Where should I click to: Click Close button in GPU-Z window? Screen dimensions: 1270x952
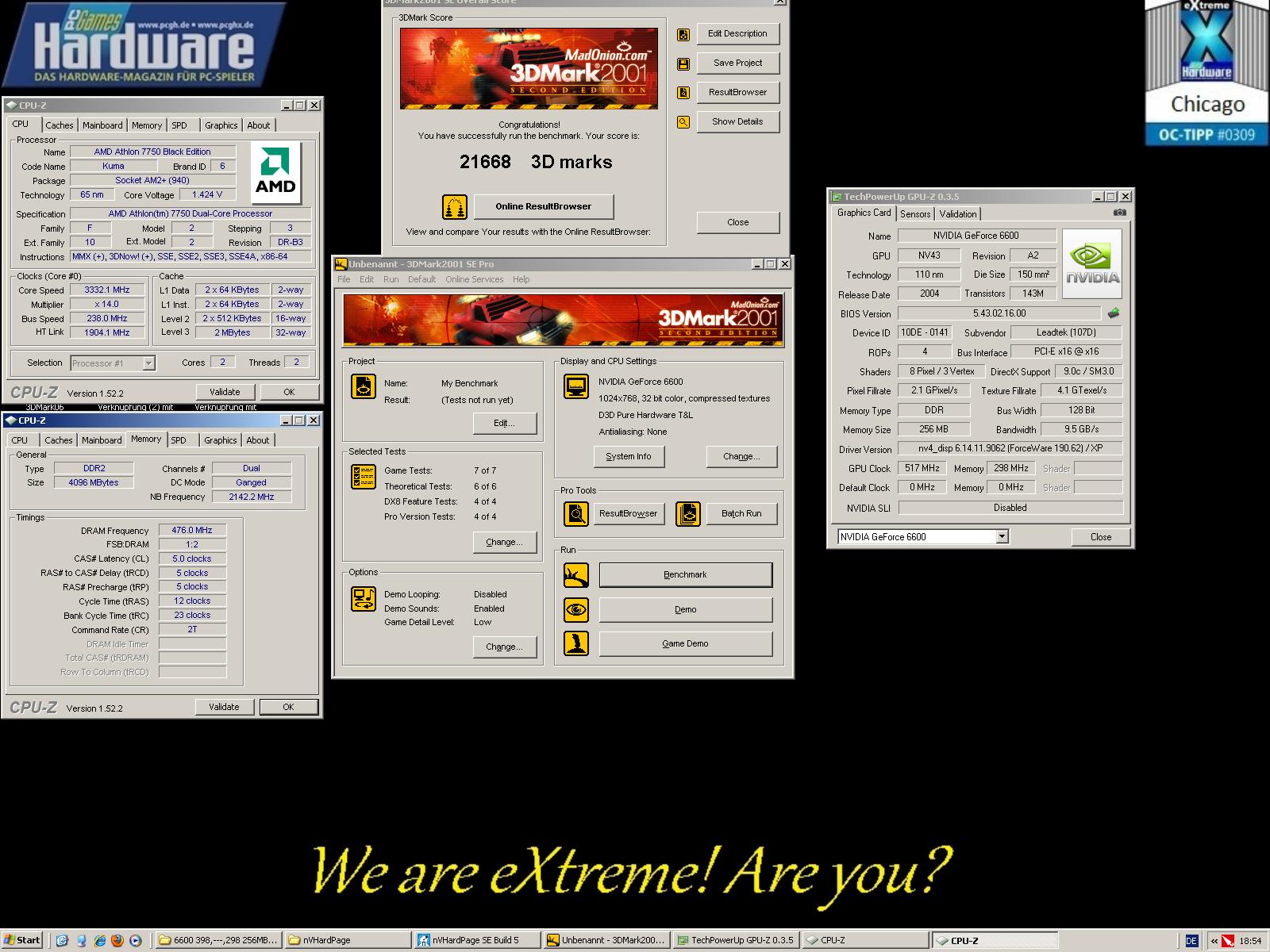1100,537
